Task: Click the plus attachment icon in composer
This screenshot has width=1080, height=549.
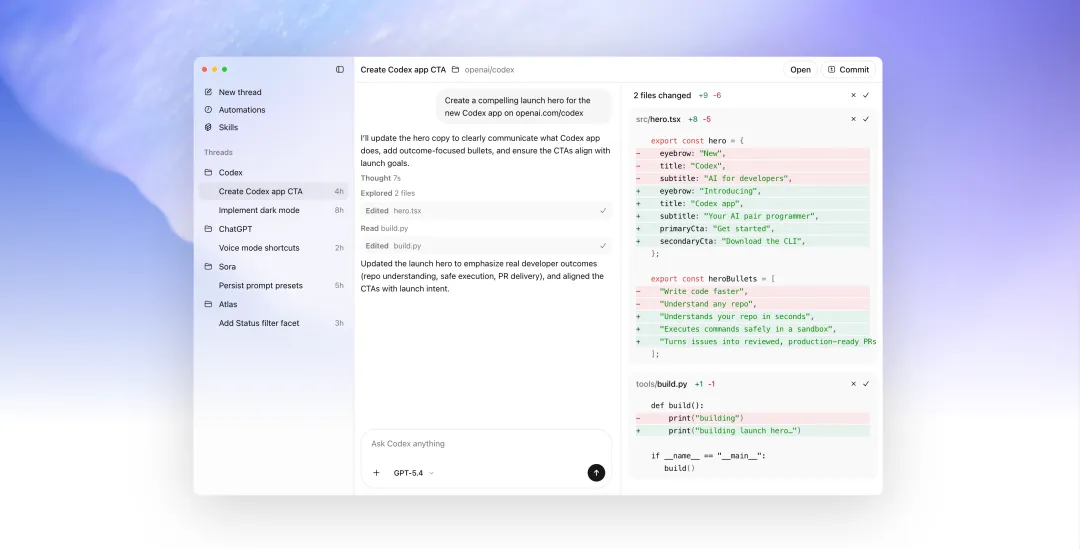Action: pyautogui.click(x=376, y=473)
